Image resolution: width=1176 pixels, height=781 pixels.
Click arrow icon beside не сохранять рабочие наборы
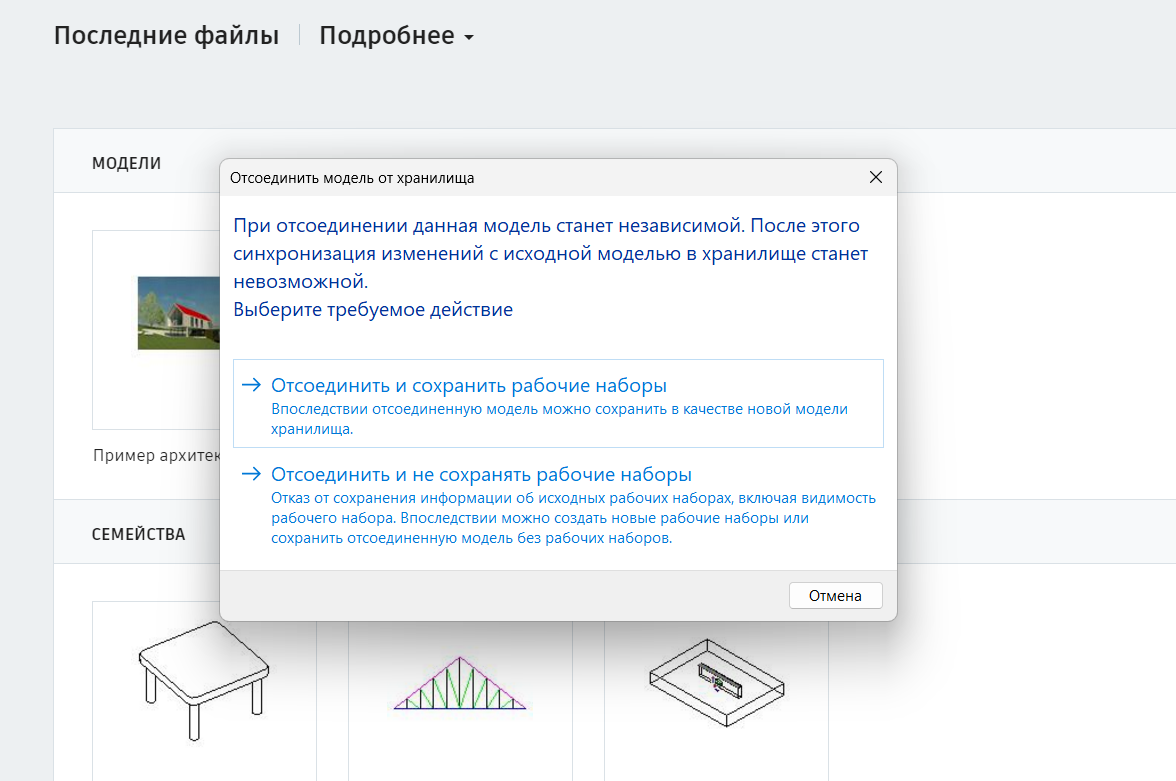(251, 474)
